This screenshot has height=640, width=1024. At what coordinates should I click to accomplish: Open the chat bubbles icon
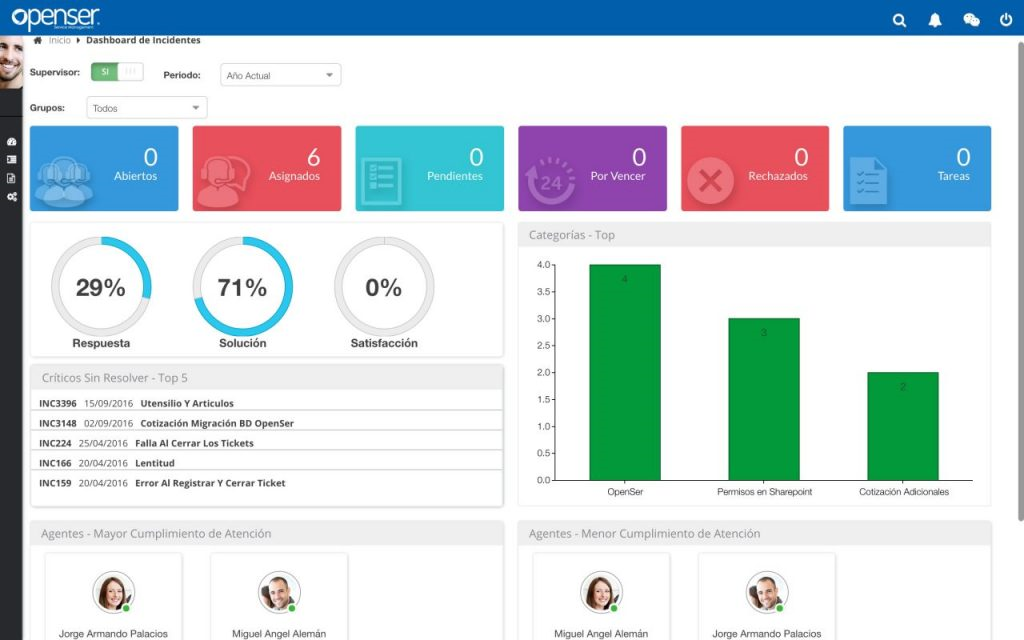971,20
